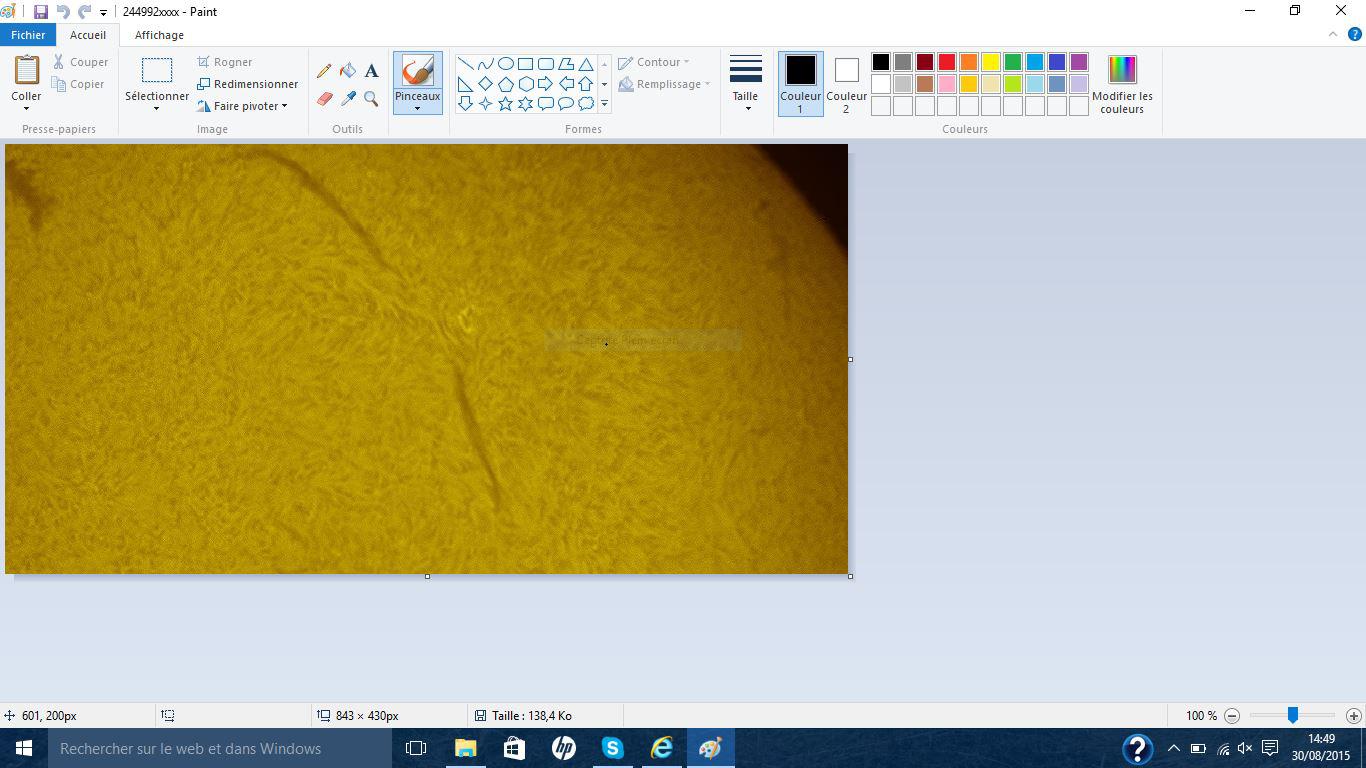Select the Pencil tool
Viewport: 1366px width, 768px height.
tap(324, 71)
